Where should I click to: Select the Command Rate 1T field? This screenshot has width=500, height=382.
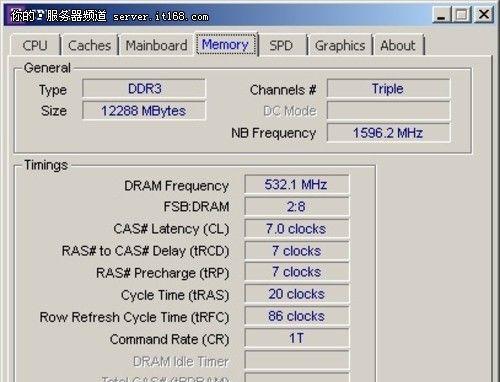(297, 338)
